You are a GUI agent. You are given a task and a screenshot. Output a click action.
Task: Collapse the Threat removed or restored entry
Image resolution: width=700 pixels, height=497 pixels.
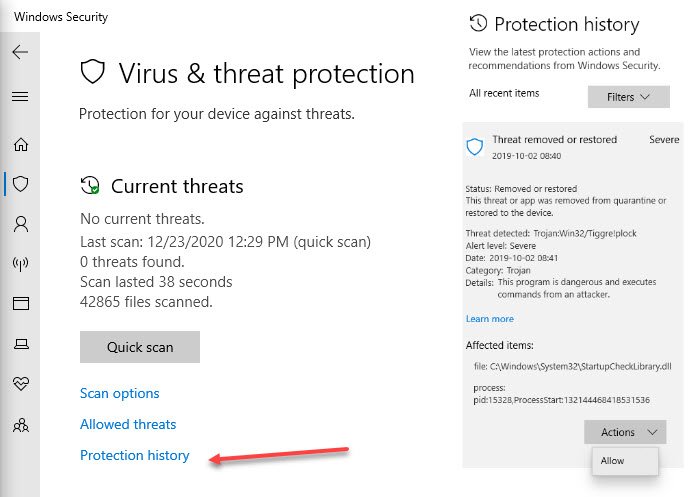(554, 140)
